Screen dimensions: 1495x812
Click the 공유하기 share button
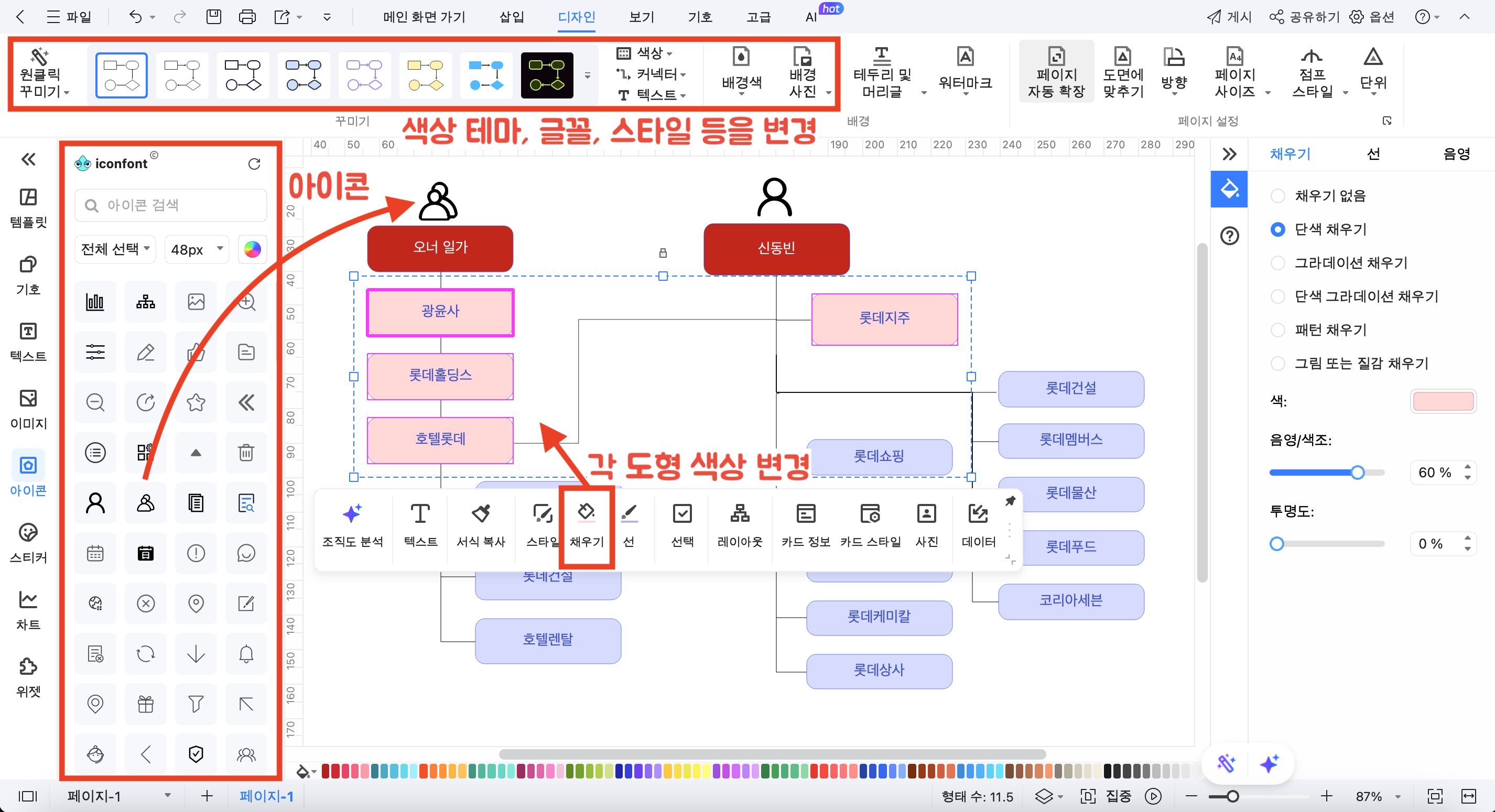click(1304, 17)
